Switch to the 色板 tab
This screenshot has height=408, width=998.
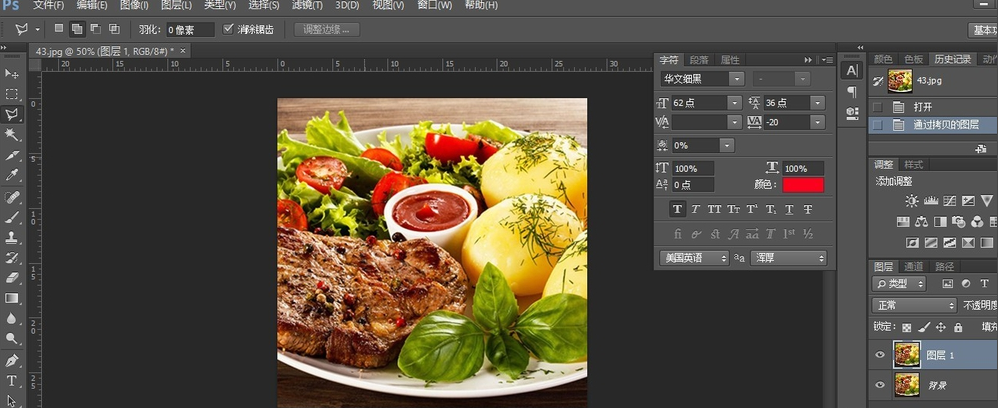coord(913,59)
